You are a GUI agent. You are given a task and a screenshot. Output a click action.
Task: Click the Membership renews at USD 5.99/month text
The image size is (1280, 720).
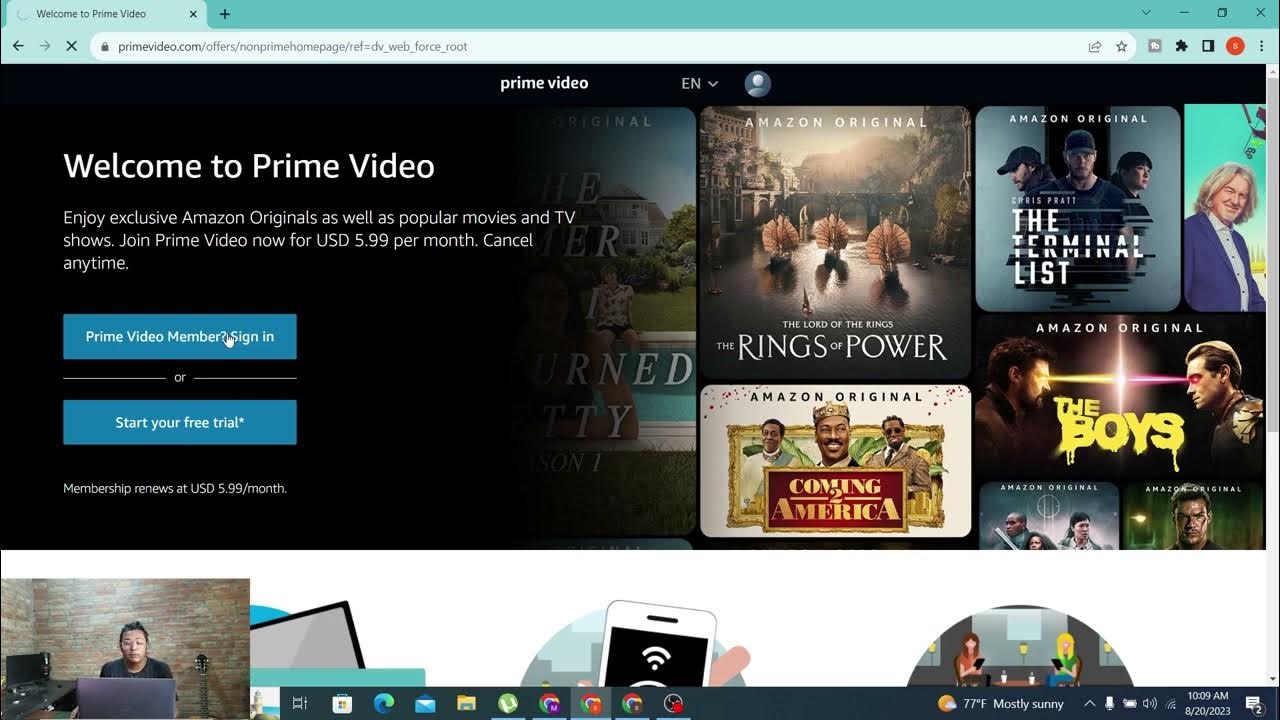175,488
